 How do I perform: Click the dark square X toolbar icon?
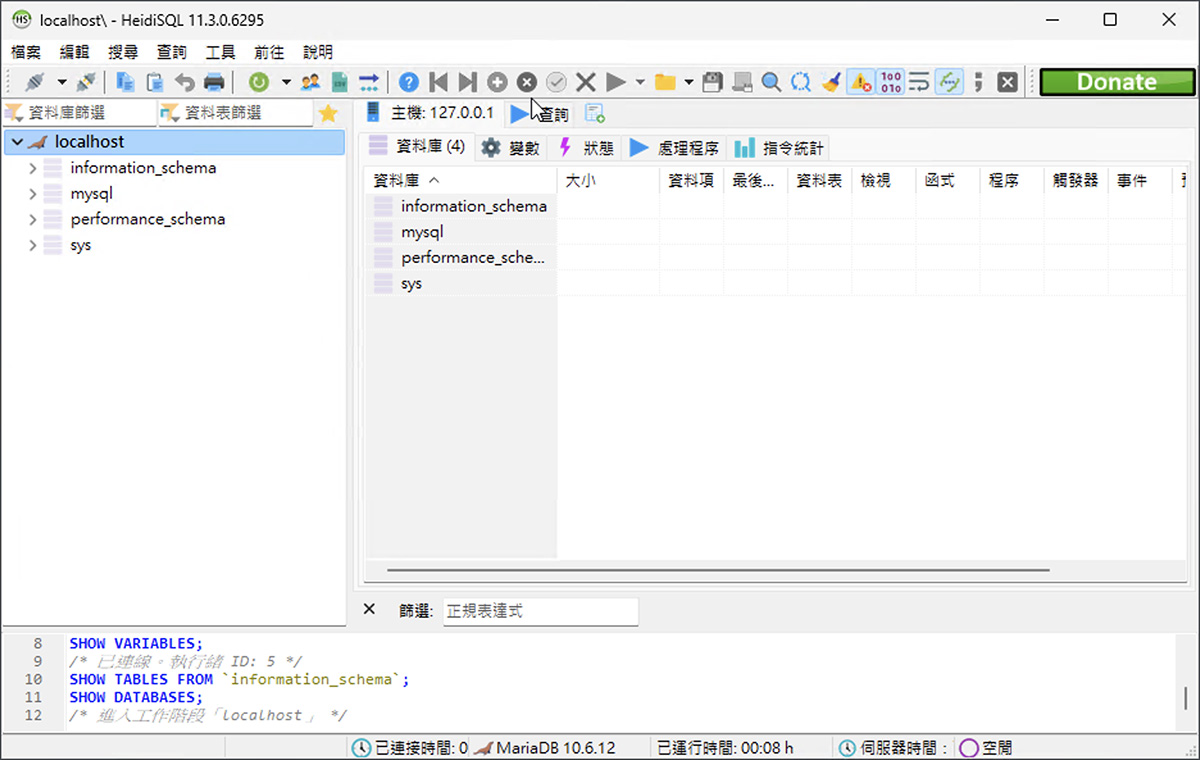pyautogui.click(x=1008, y=82)
